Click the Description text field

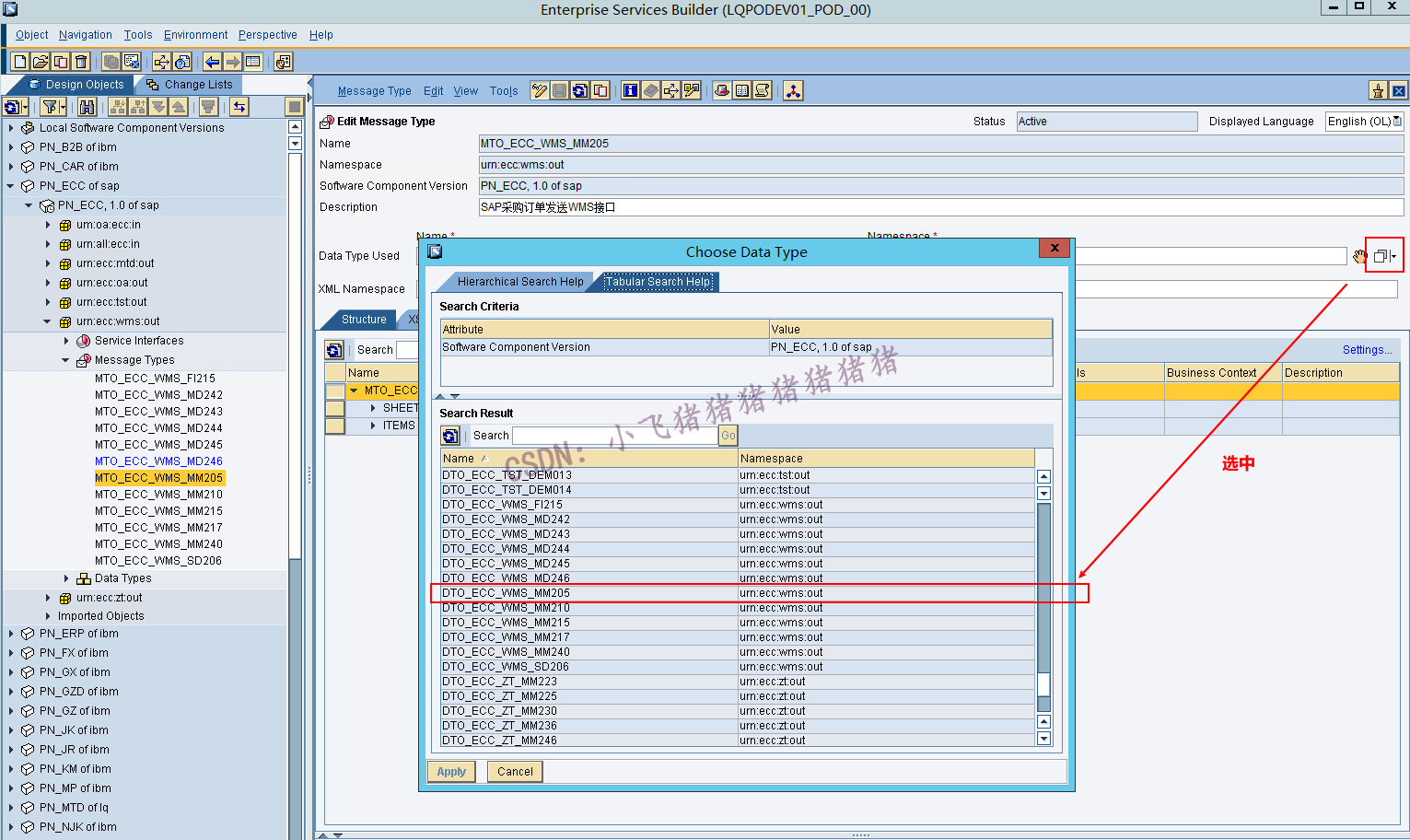pos(941,207)
